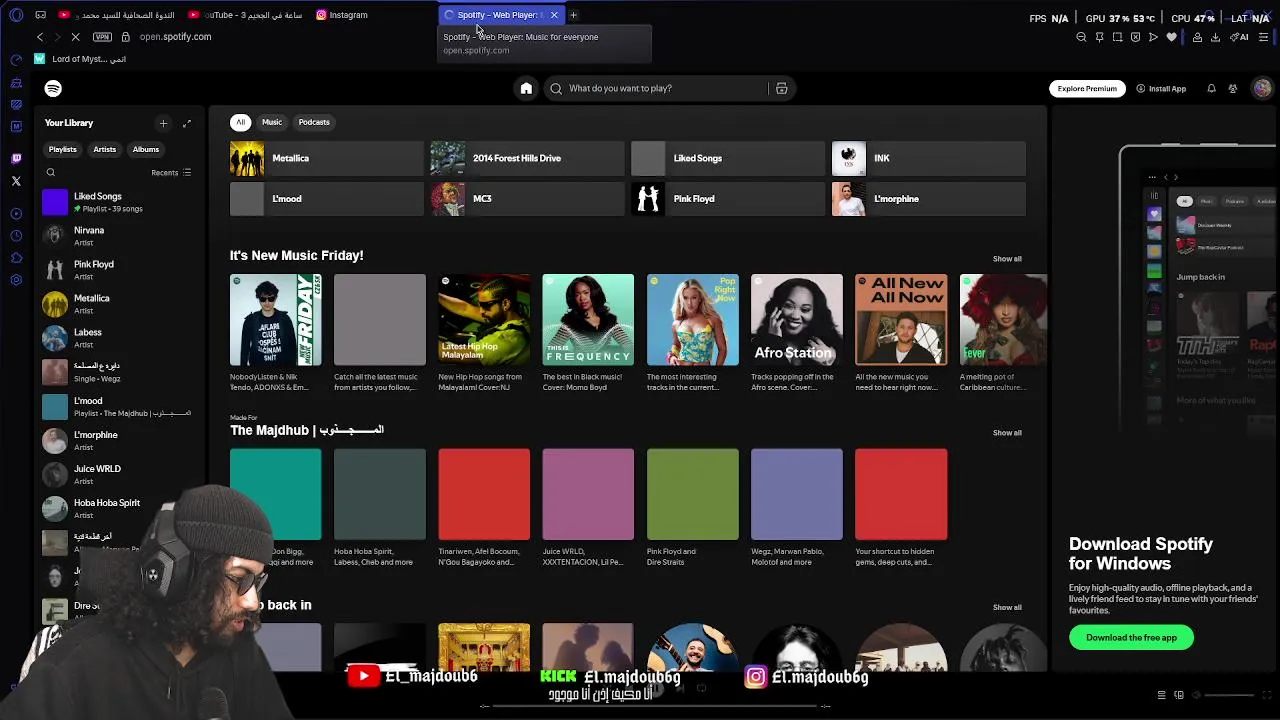
Task: Open Labess artist in library
Action: pos(120,338)
